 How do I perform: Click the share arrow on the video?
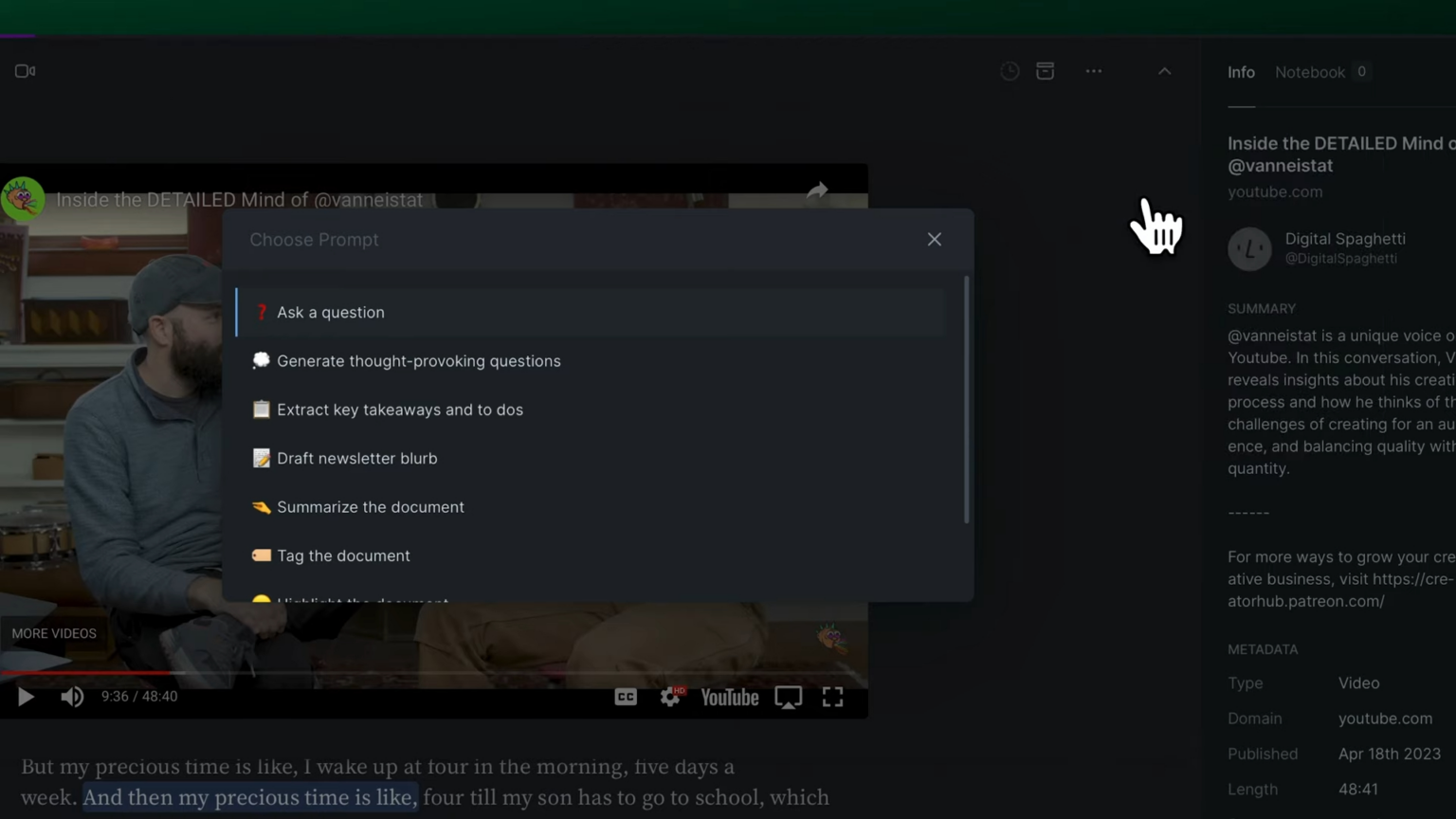click(x=817, y=191)
